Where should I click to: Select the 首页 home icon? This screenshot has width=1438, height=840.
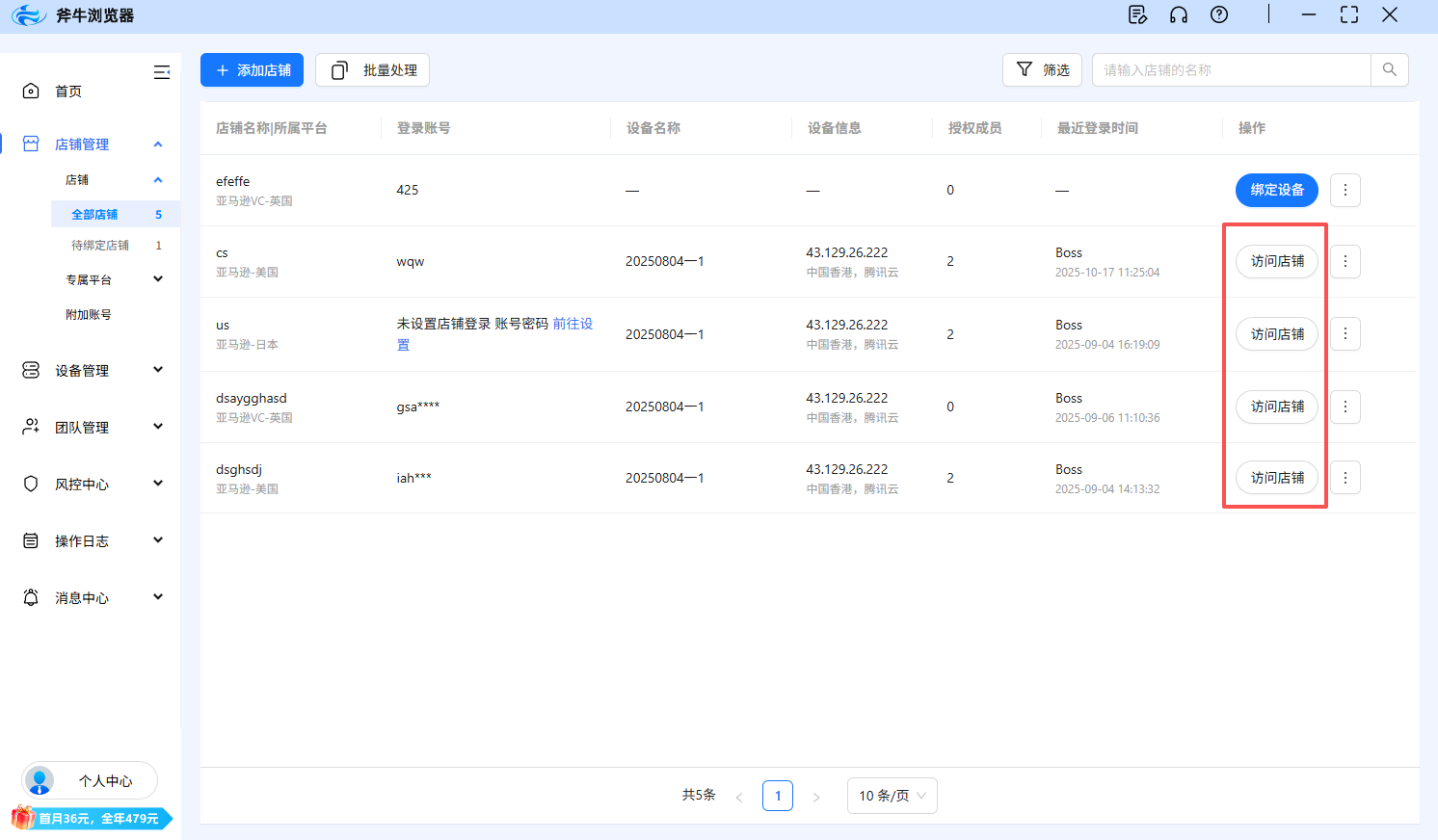click(x=30, y=91)
